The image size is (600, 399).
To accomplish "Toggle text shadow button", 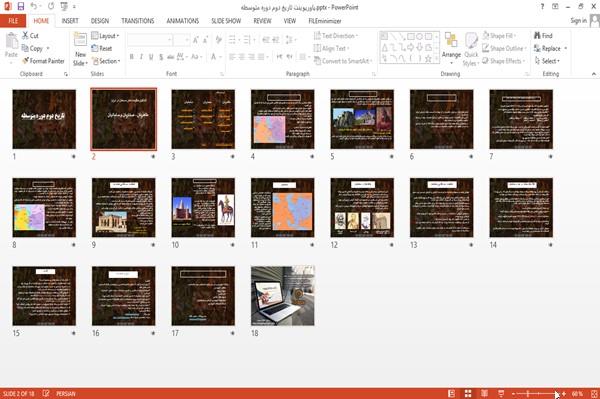I will (161, 57).
